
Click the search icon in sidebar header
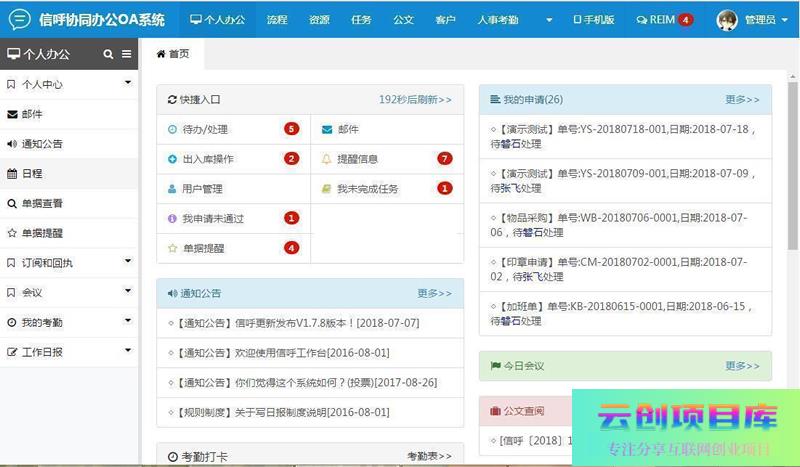107,54
